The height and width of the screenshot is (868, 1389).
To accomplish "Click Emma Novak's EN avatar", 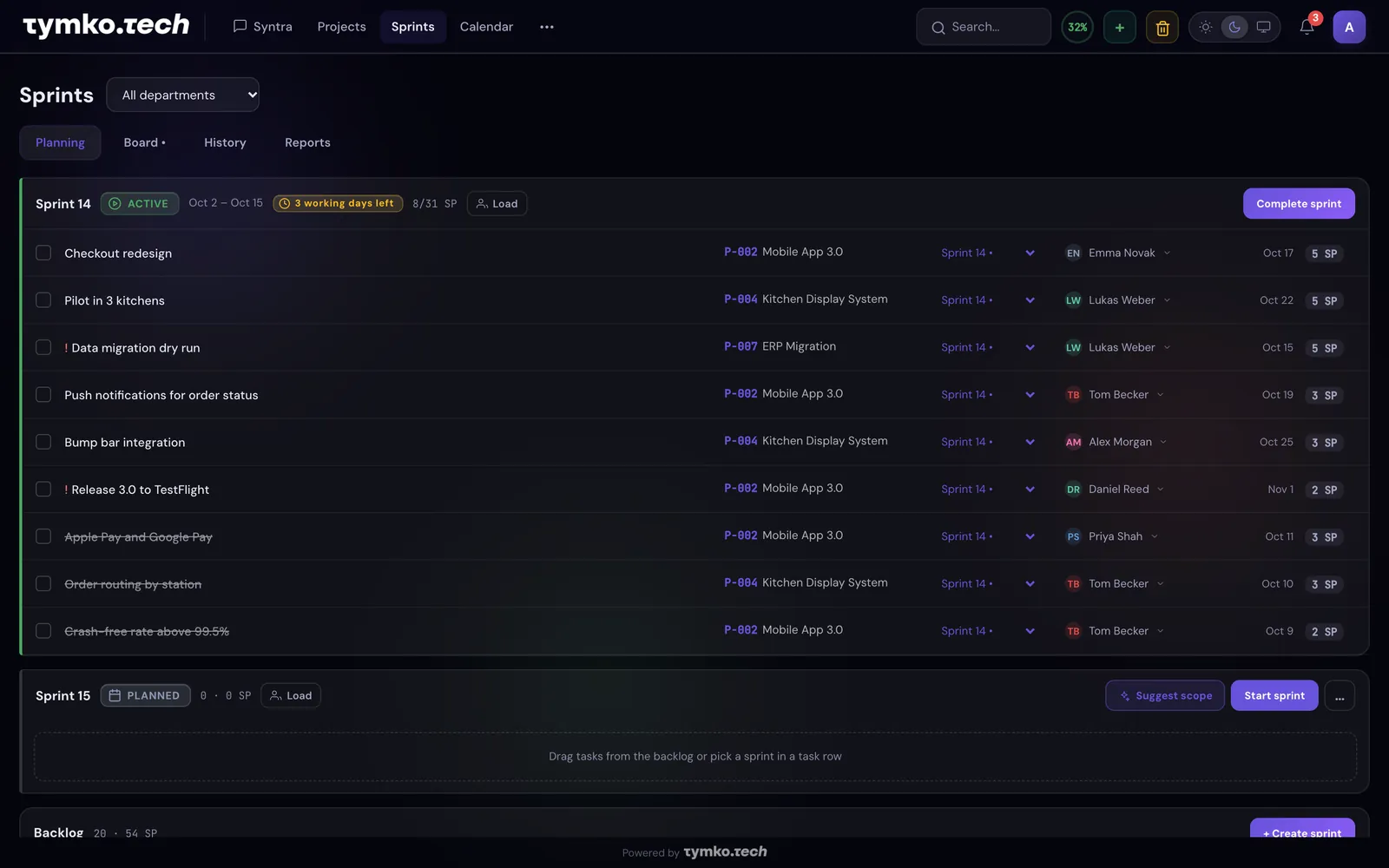I will [1073, 253].
